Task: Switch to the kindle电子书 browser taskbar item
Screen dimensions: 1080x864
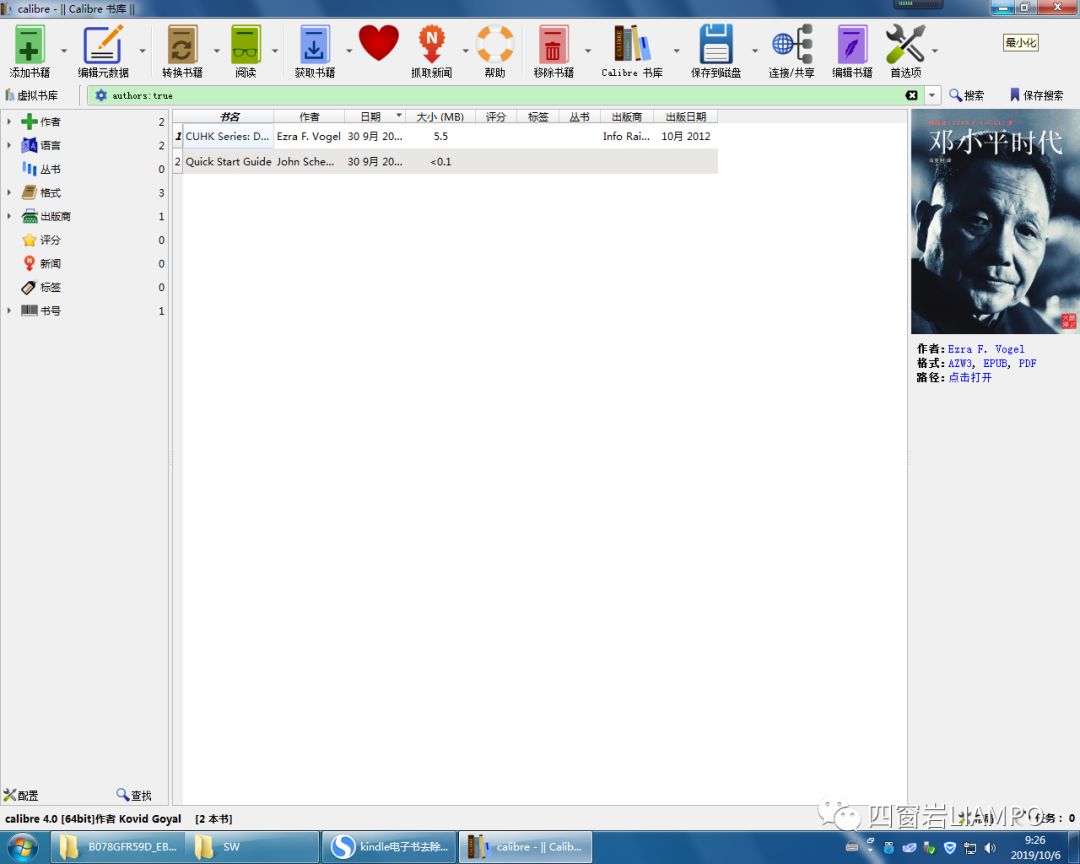Action: 390,847
